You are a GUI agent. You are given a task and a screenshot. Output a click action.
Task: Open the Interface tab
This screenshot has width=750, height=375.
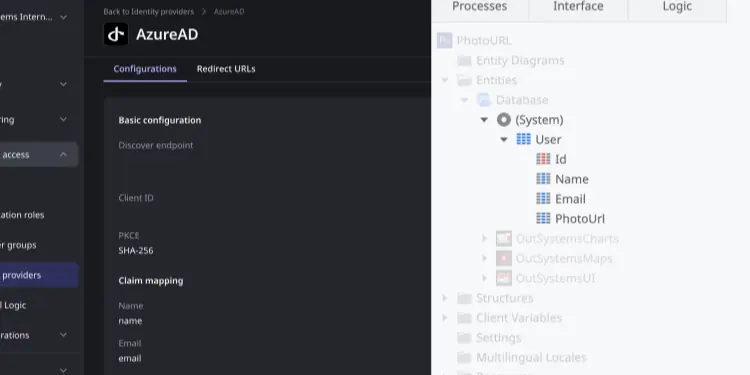(578, 7)
